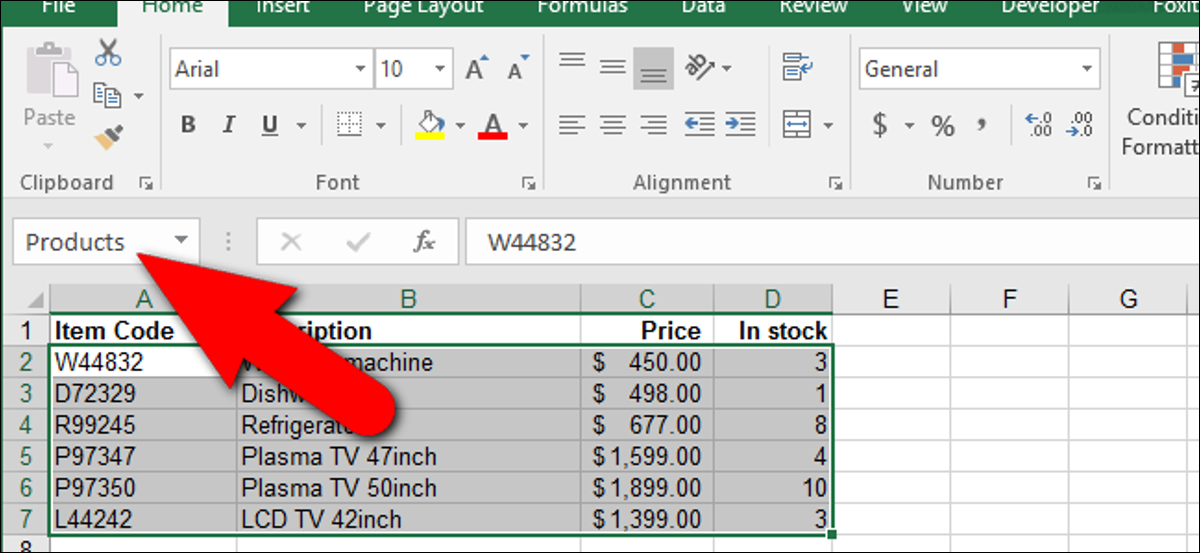Screen dimensions: 1200x553
Task: Click the Insert Function fx icon
Action: 423,242
